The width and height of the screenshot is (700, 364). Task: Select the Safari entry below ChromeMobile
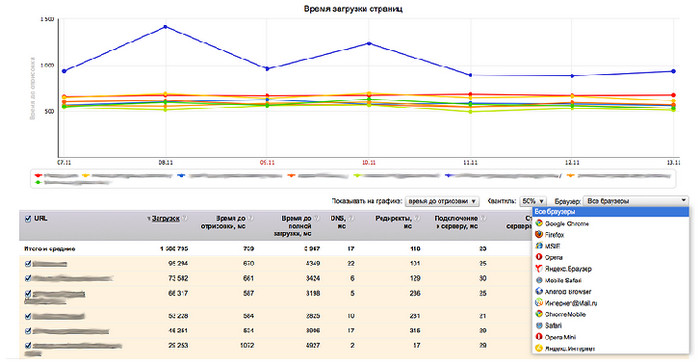(553, 326)
